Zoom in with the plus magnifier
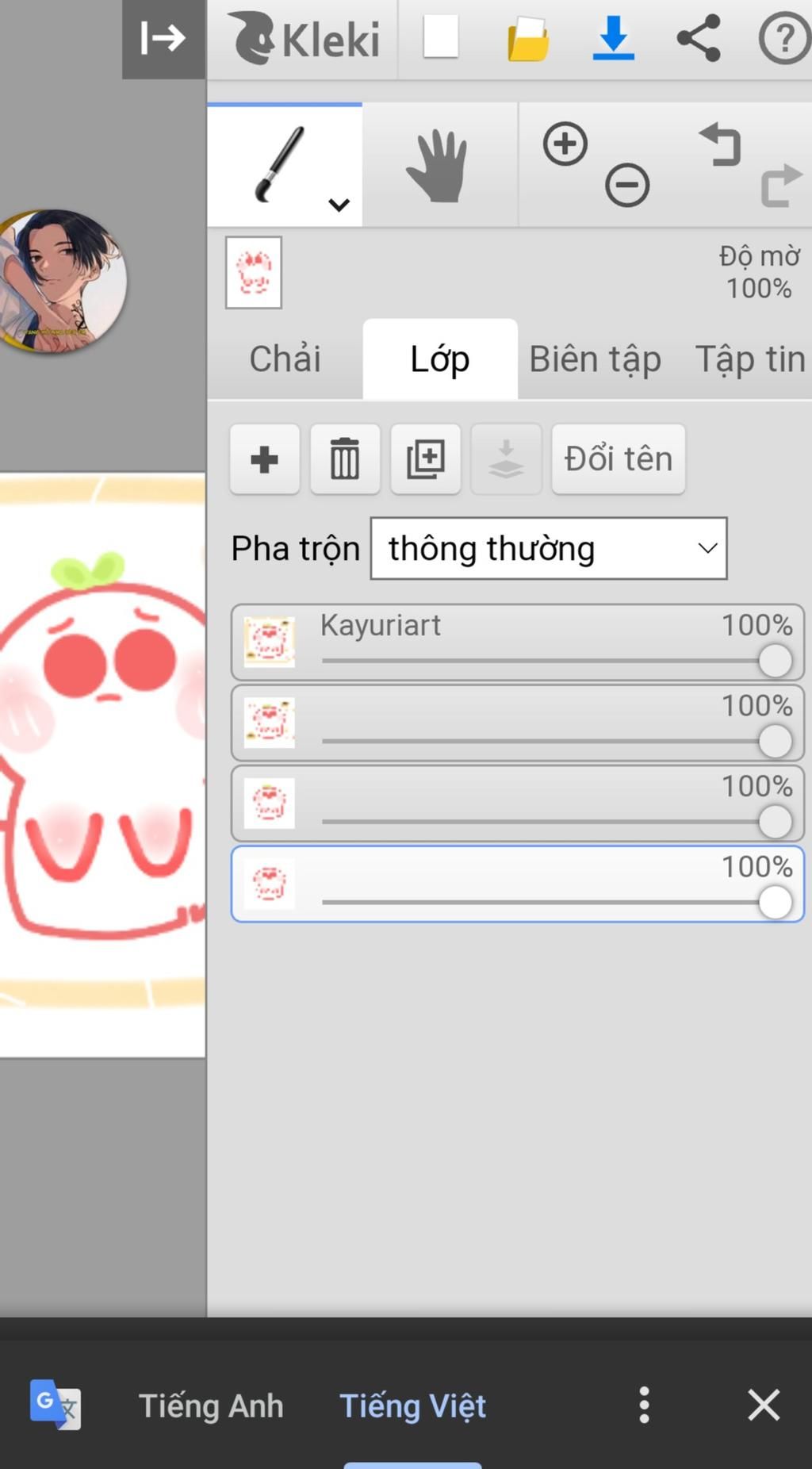The image size is (812, 1469). [x=565, y=144]
